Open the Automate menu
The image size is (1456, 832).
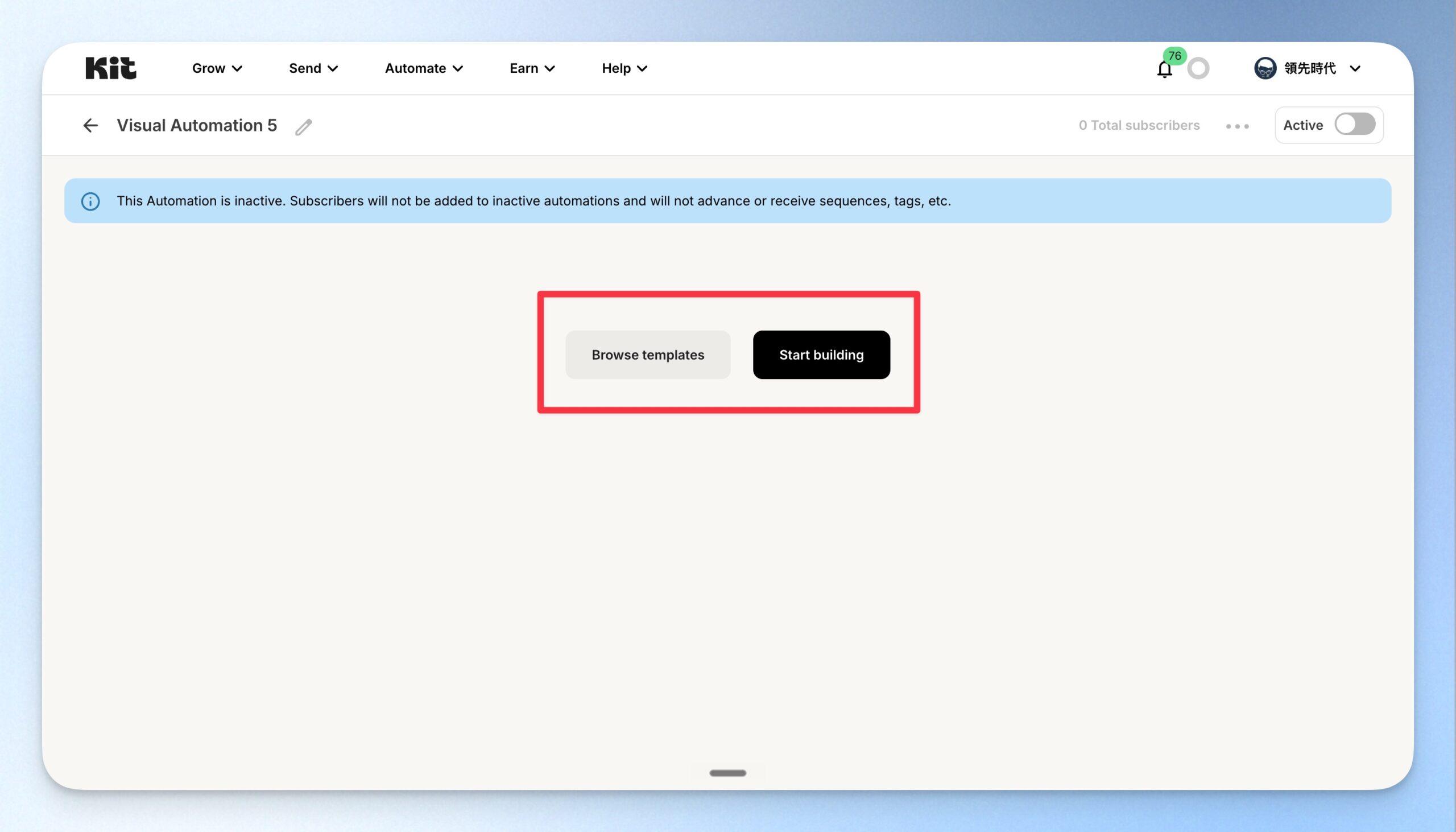[424, 68]
